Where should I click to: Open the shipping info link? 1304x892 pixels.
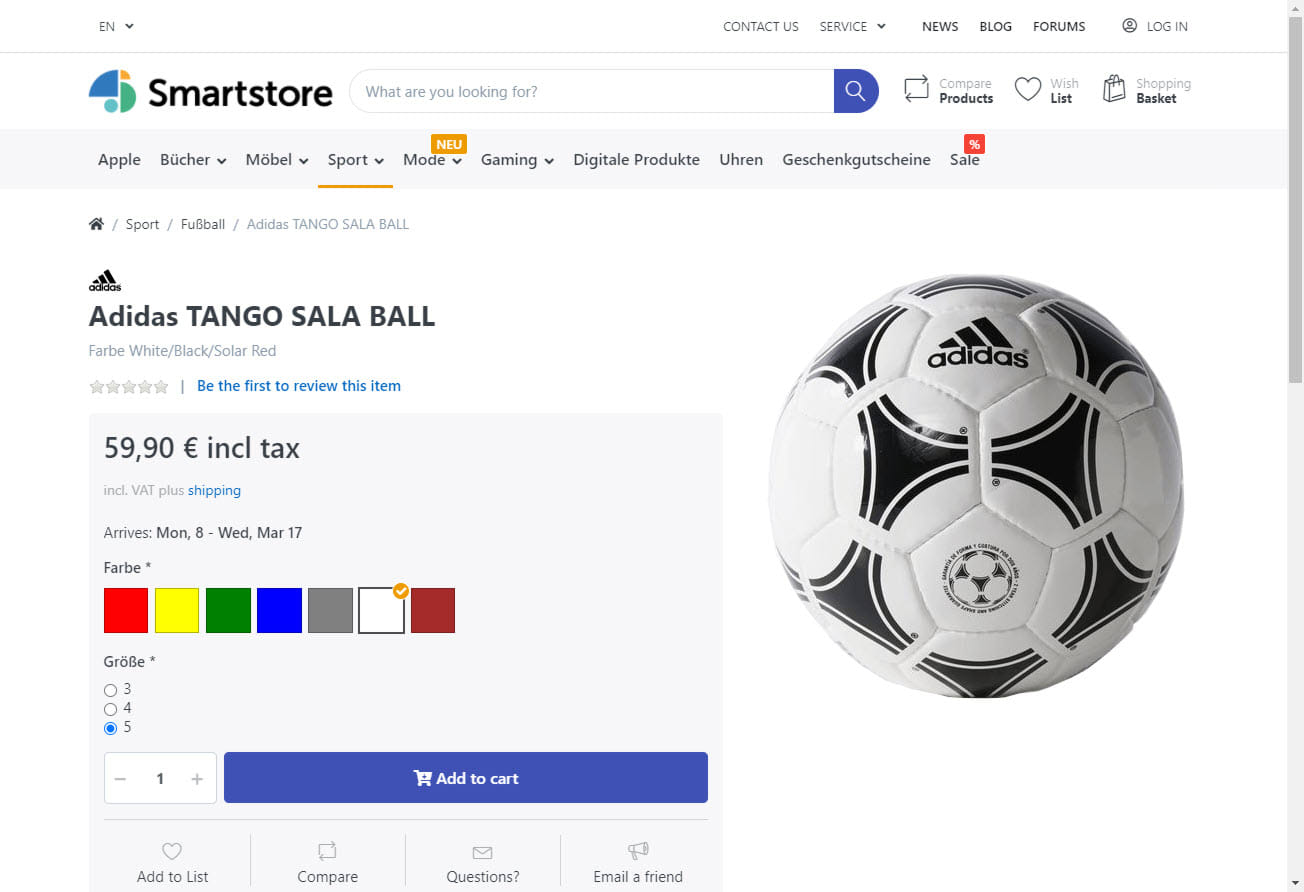click(214, 491)
